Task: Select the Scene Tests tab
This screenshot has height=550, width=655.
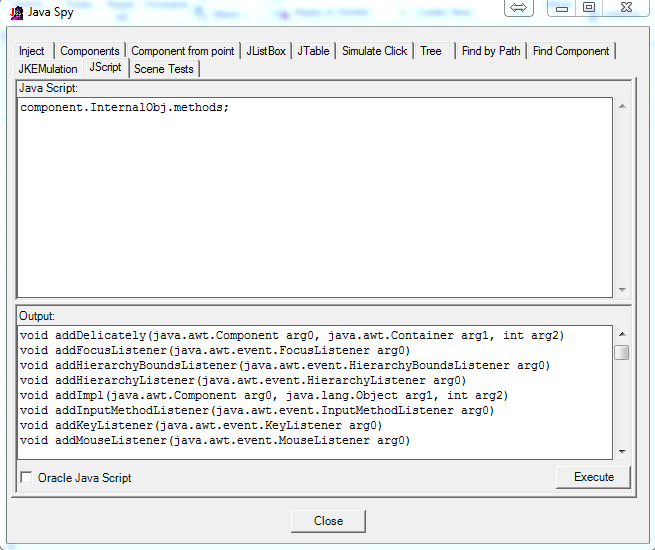Action: tap(165, 69)
